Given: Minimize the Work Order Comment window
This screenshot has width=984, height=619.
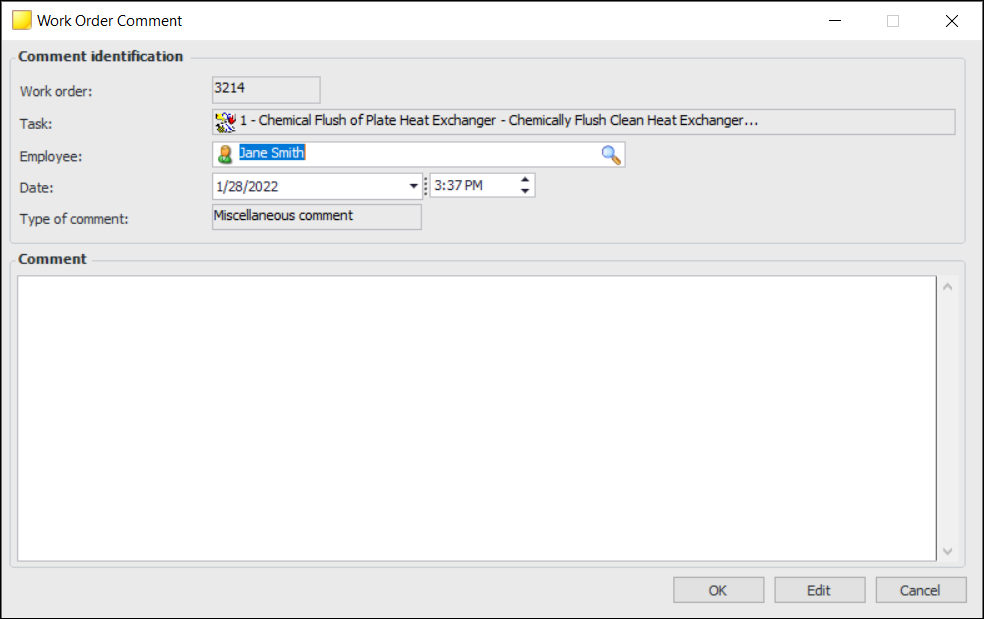Looking at the screenshot, I should coord(835,21).
